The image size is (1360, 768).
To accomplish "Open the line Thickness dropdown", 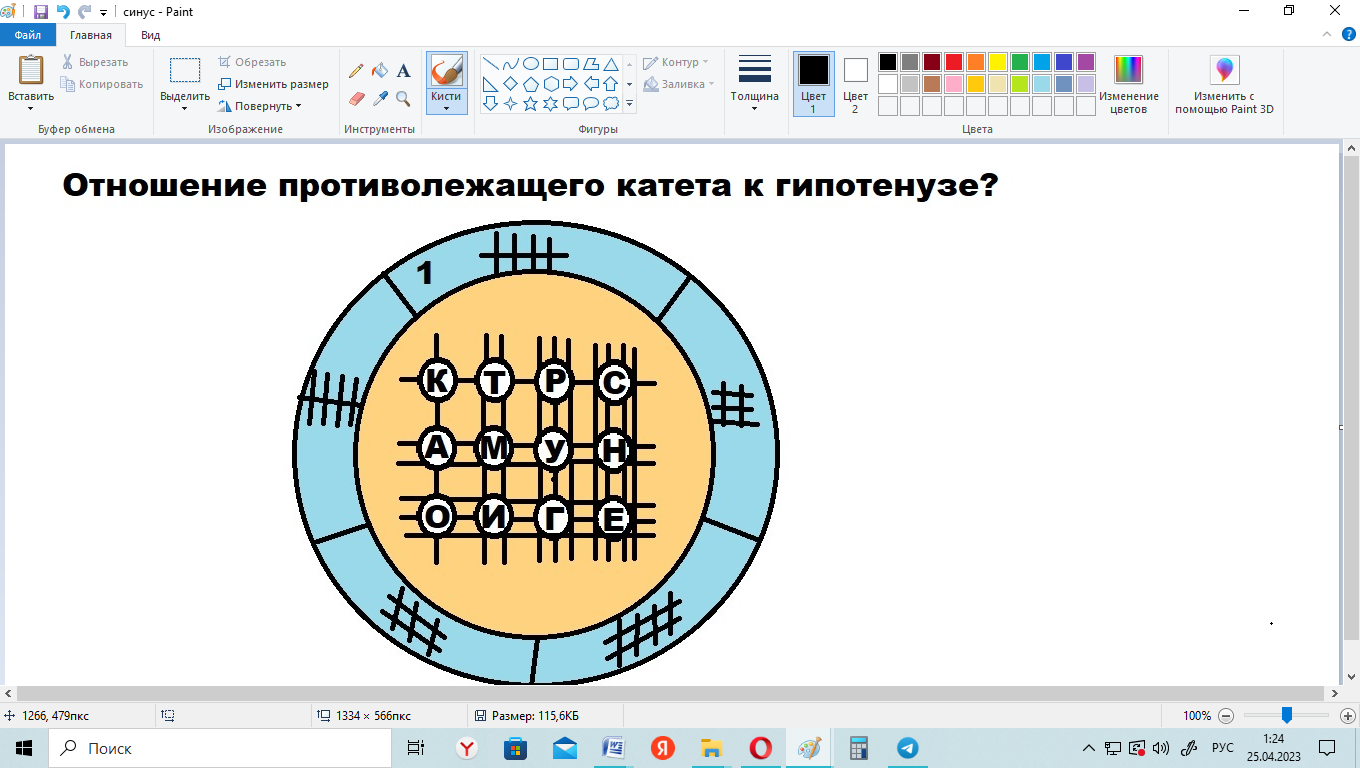I will click(x=754, y=85).
